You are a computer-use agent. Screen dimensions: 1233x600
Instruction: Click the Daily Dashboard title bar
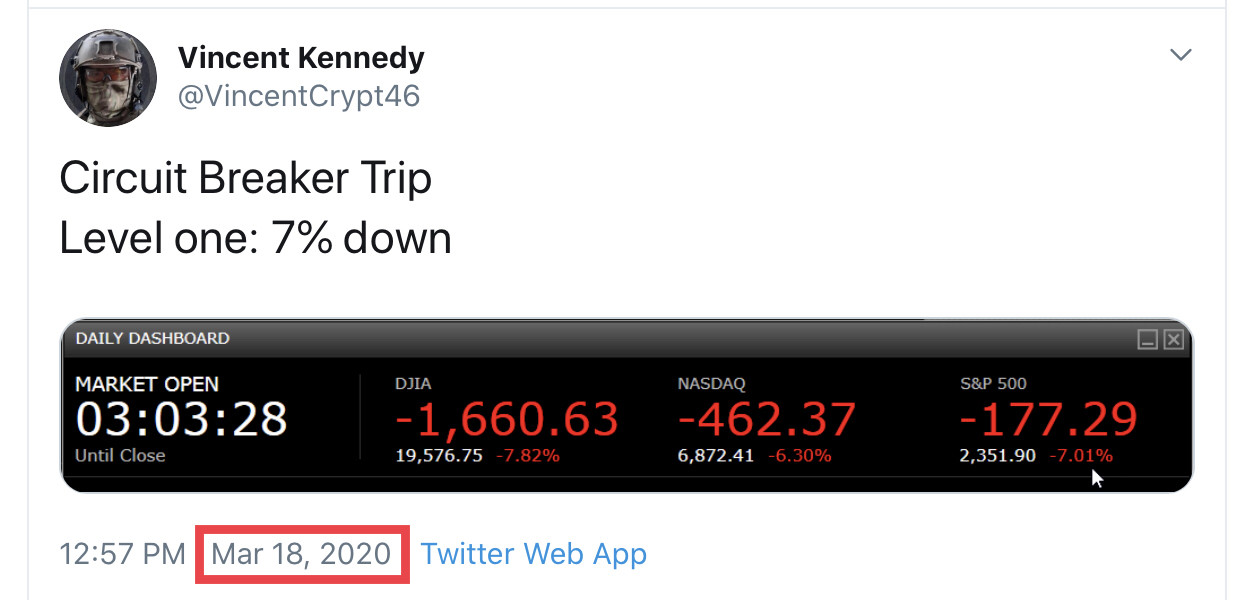[x=600, y=339]
